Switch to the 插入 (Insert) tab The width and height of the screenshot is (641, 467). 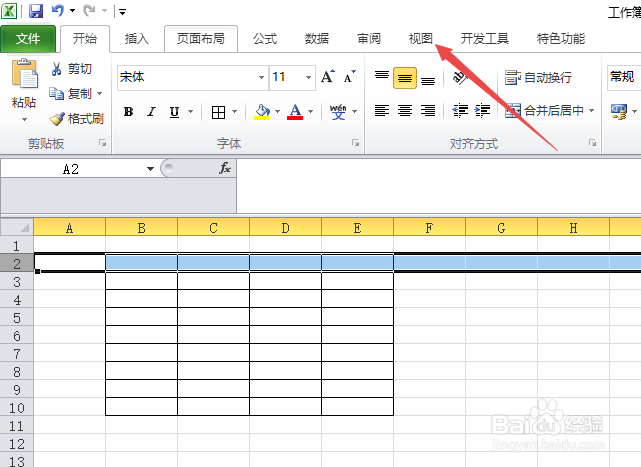pos(137,39)
